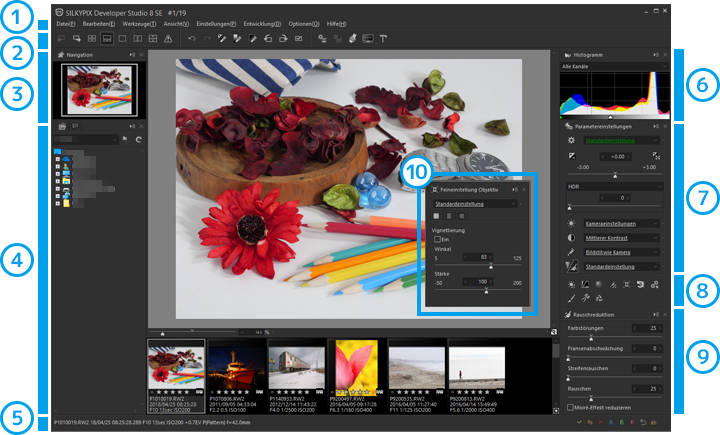Click the warning triangle toolbar icon
The image size is (720, 435).
click(168, 38)
